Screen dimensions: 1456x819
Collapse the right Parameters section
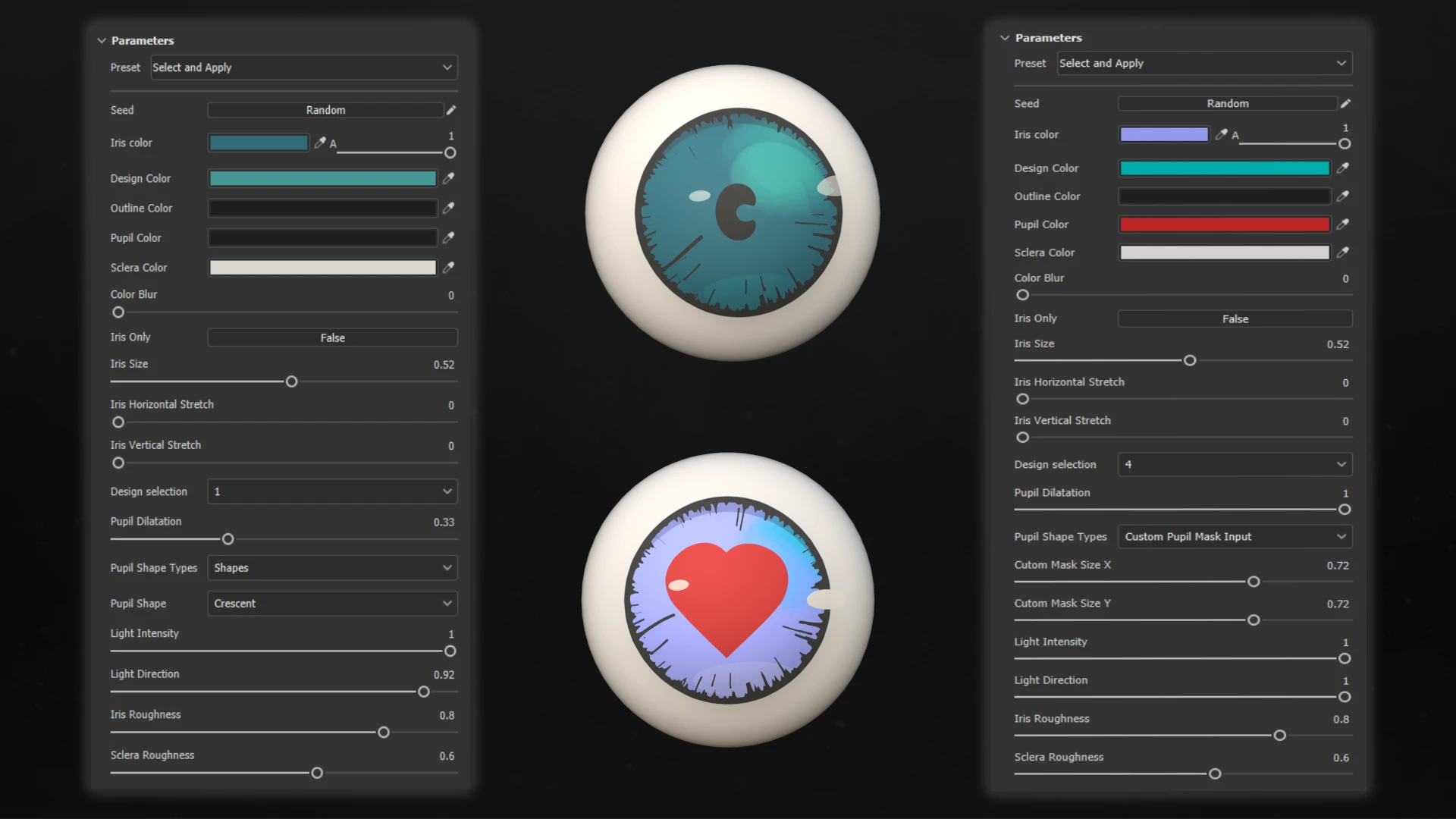point(1005,37)
